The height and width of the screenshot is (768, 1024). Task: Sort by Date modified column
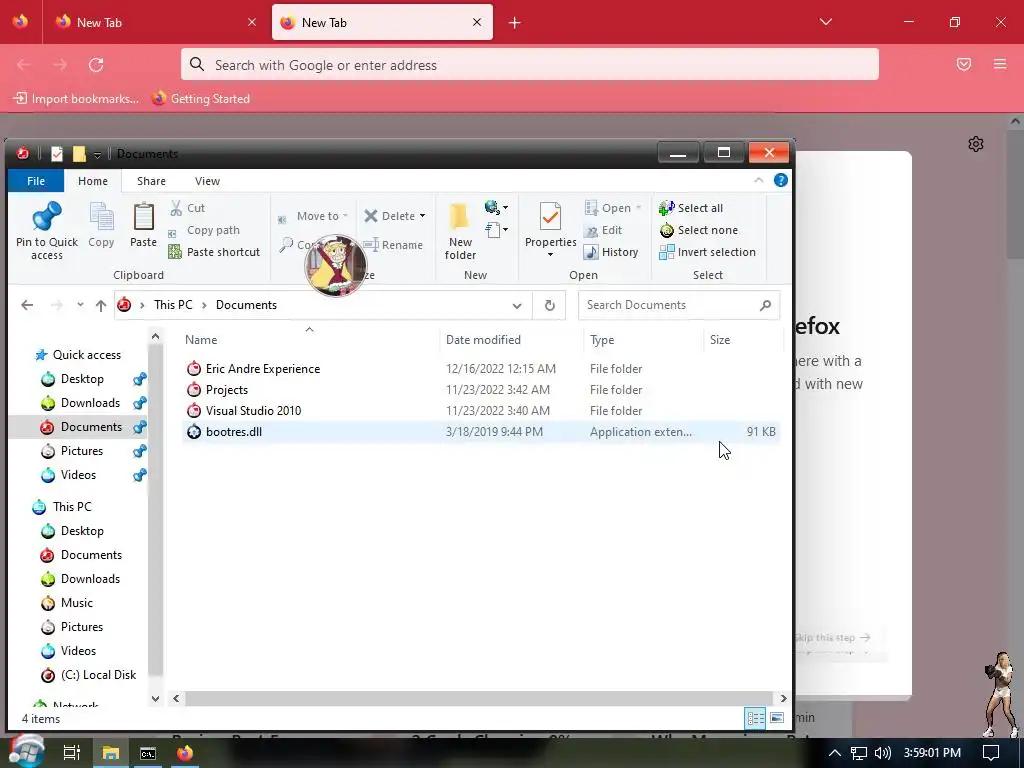pos(511,340)
